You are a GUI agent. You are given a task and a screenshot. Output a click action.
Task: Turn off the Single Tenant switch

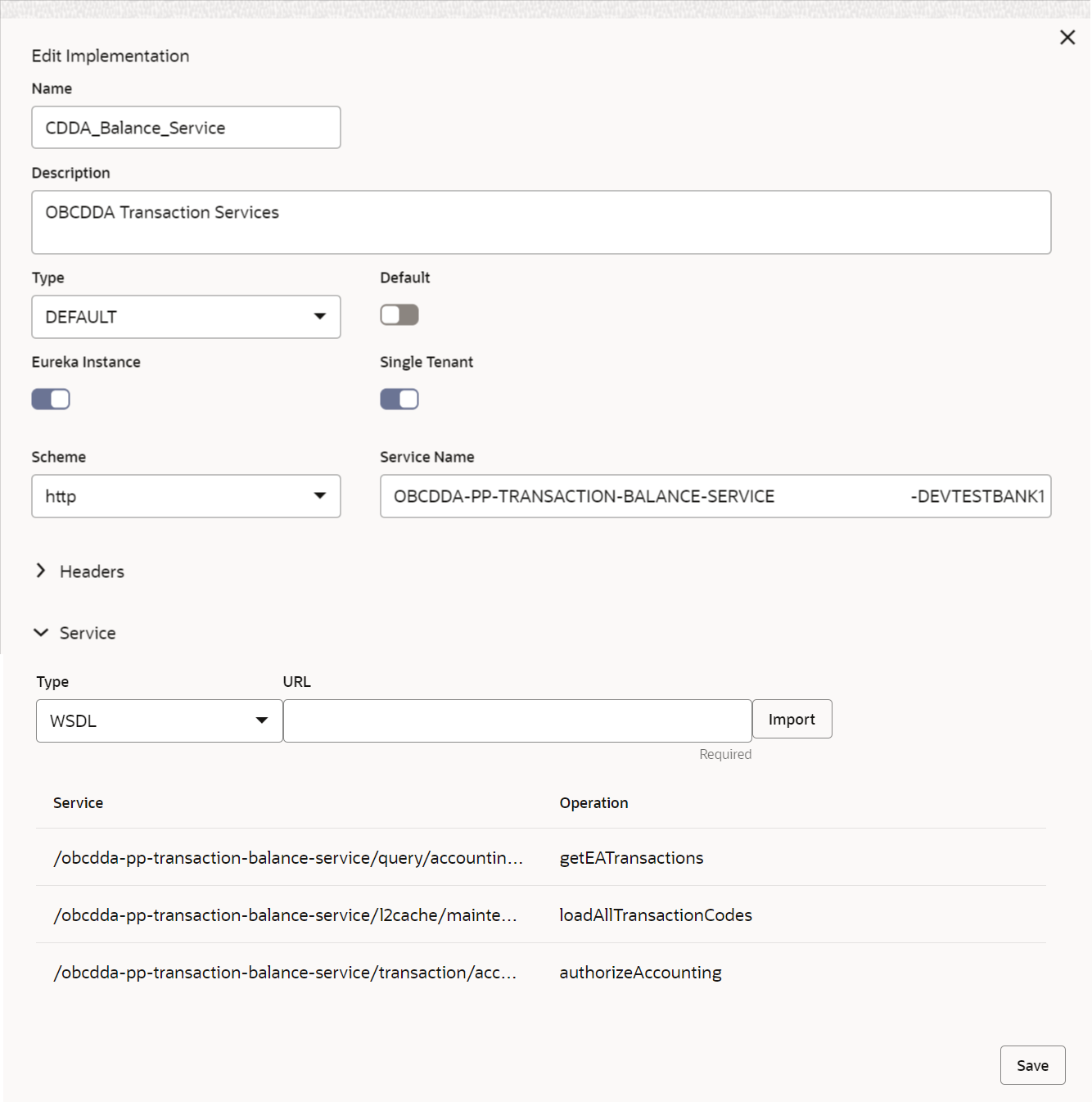399,399
